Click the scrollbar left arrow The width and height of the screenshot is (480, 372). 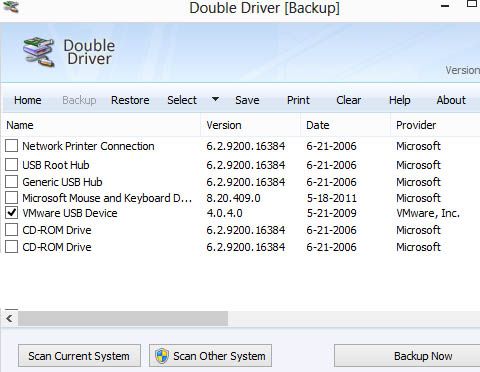[x=9, y=318]
